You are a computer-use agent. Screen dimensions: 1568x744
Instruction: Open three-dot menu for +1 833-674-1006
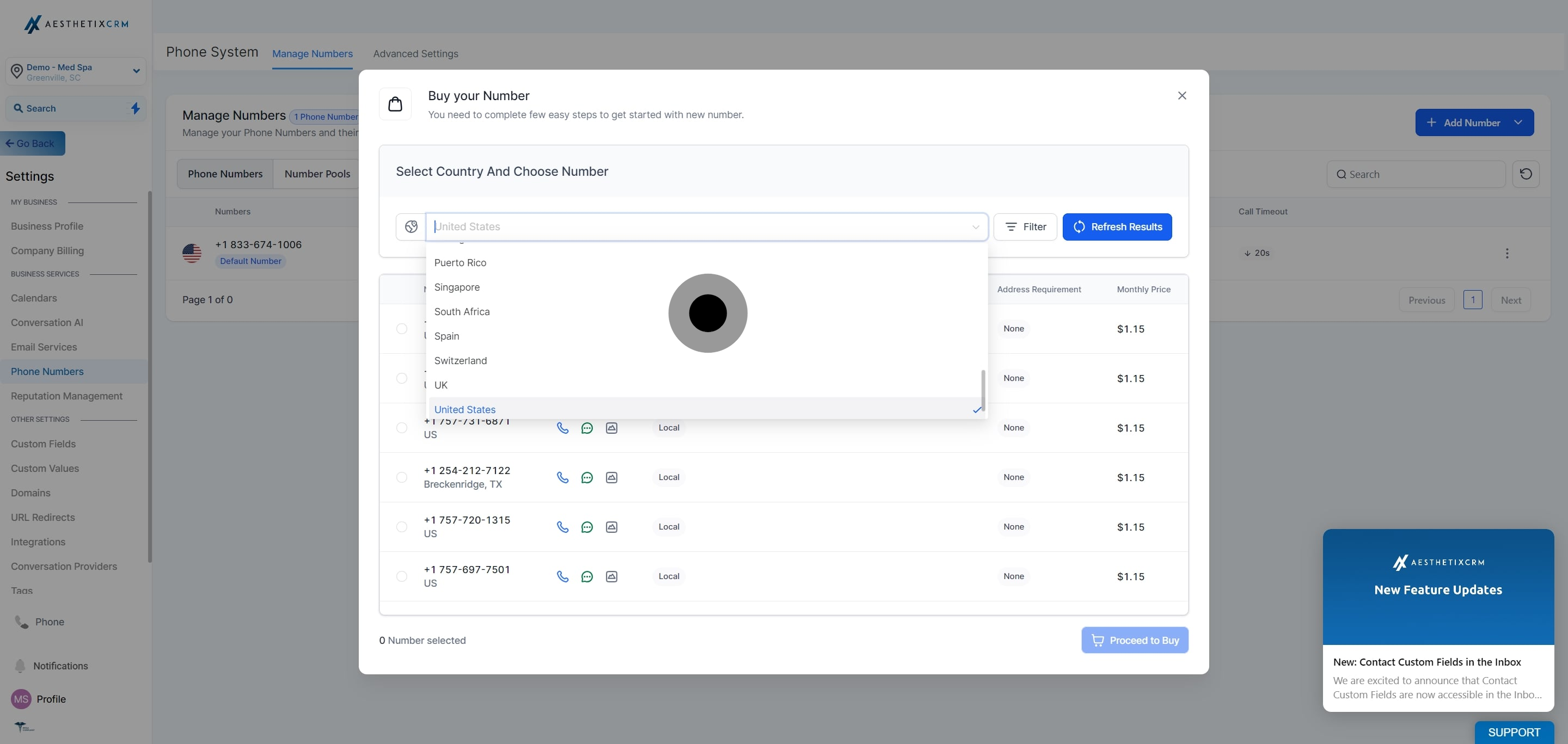coord(1506,253)
